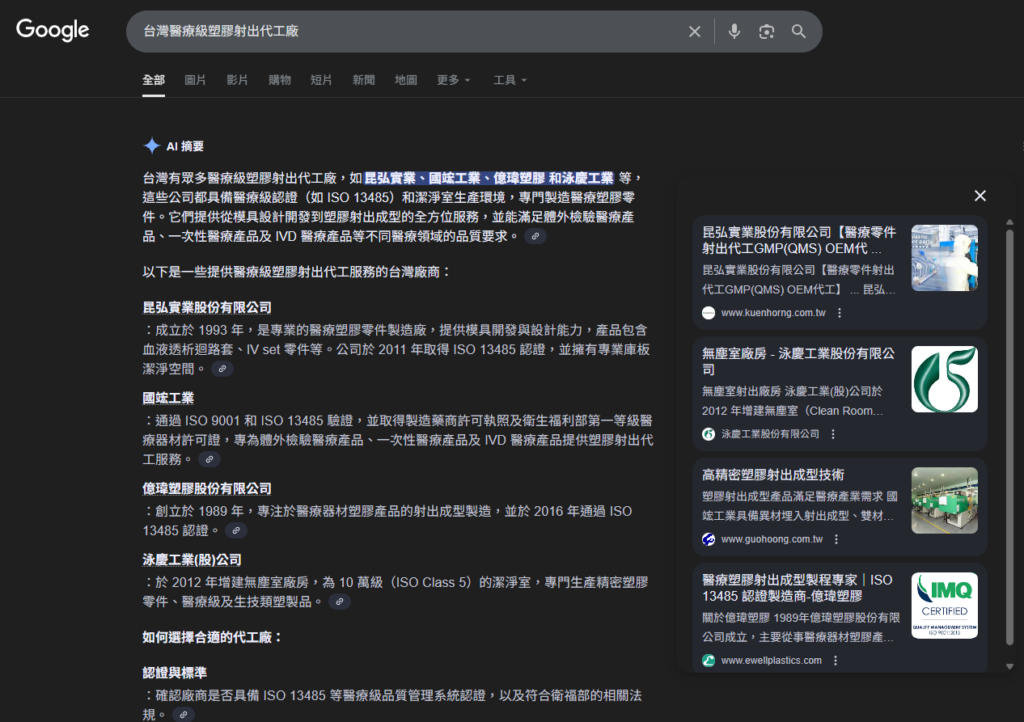Open more options for www.kuenhorng.com.tw result
Viewport: 1024px width, 722px height.
(839, 313)
